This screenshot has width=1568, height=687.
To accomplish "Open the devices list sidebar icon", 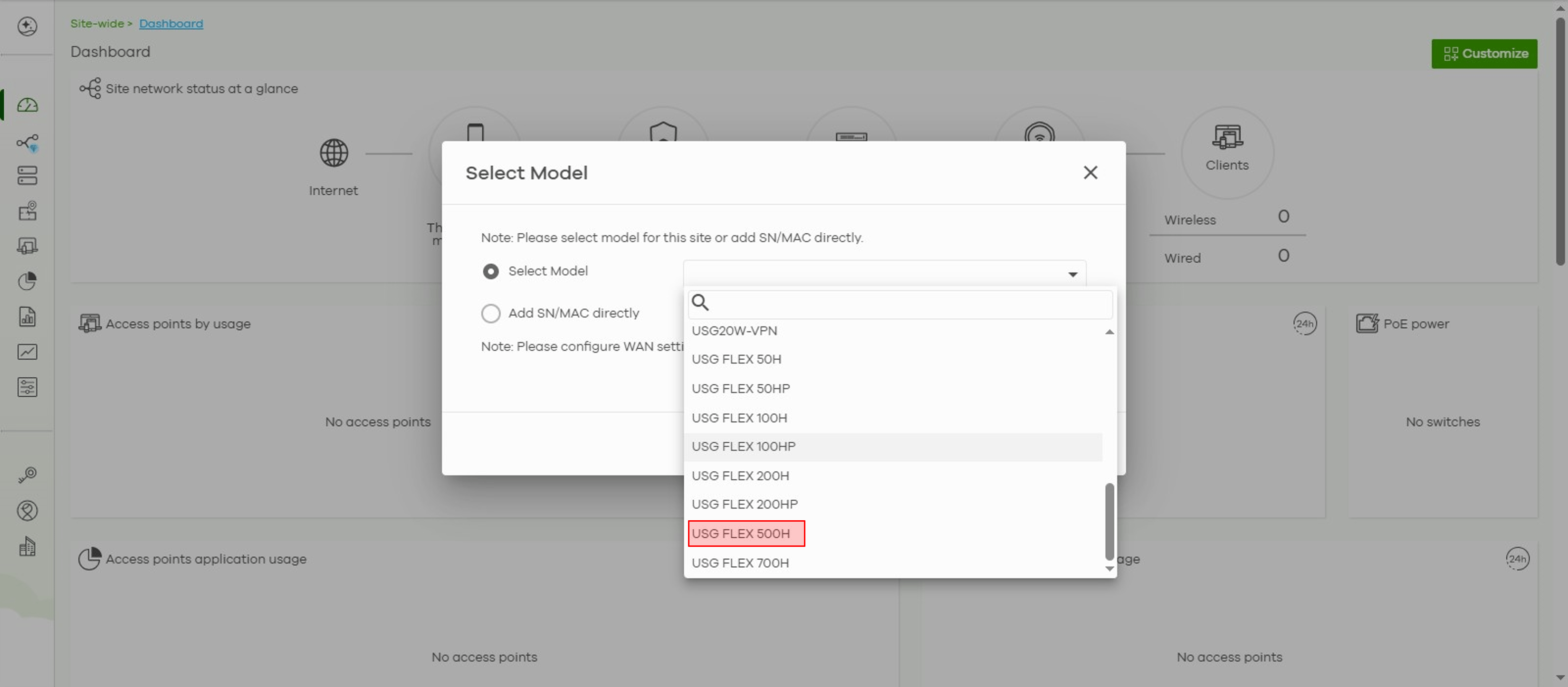I will (x=28, y=176).
